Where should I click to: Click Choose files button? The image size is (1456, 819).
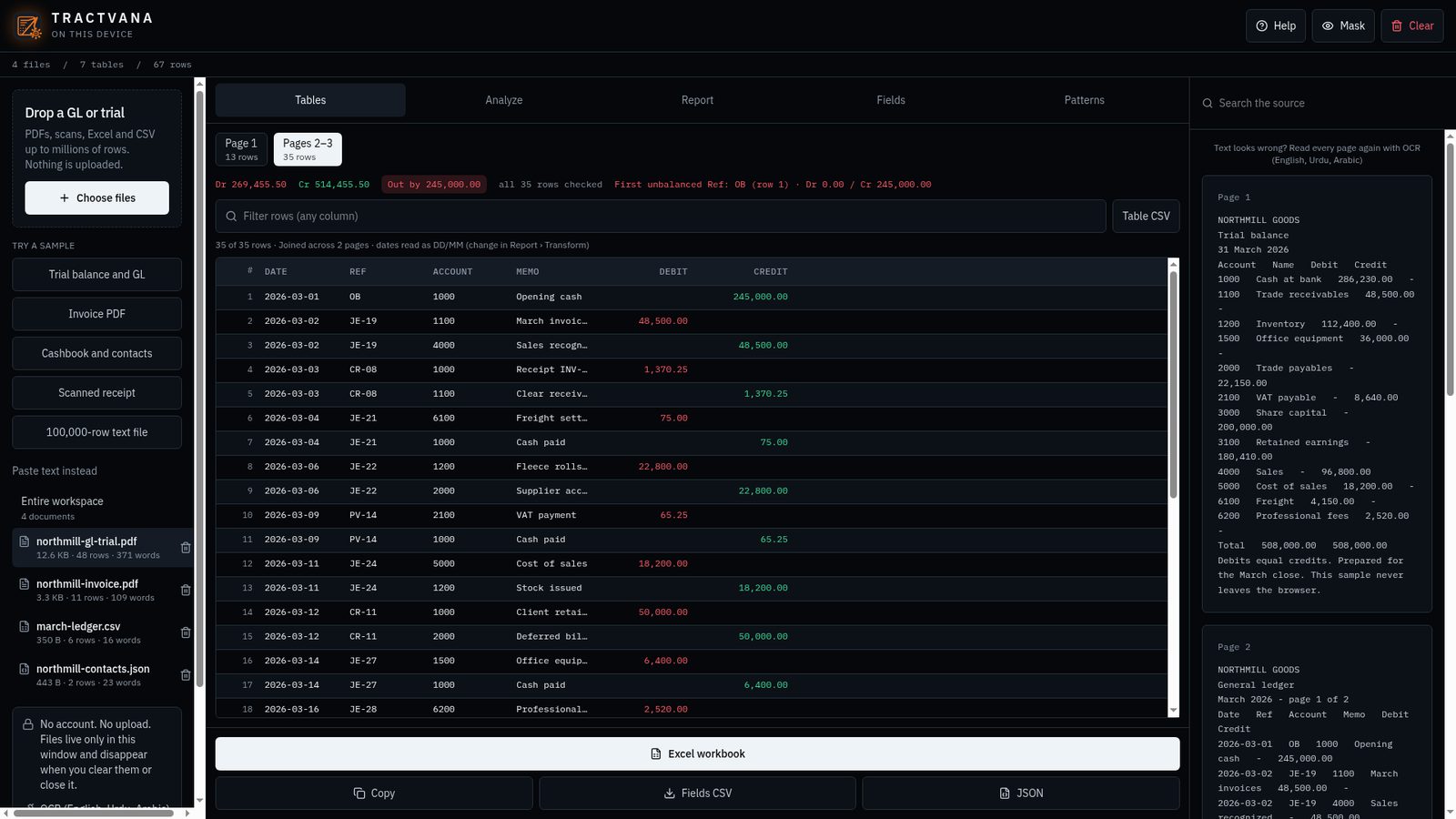(x=96, y=198)
